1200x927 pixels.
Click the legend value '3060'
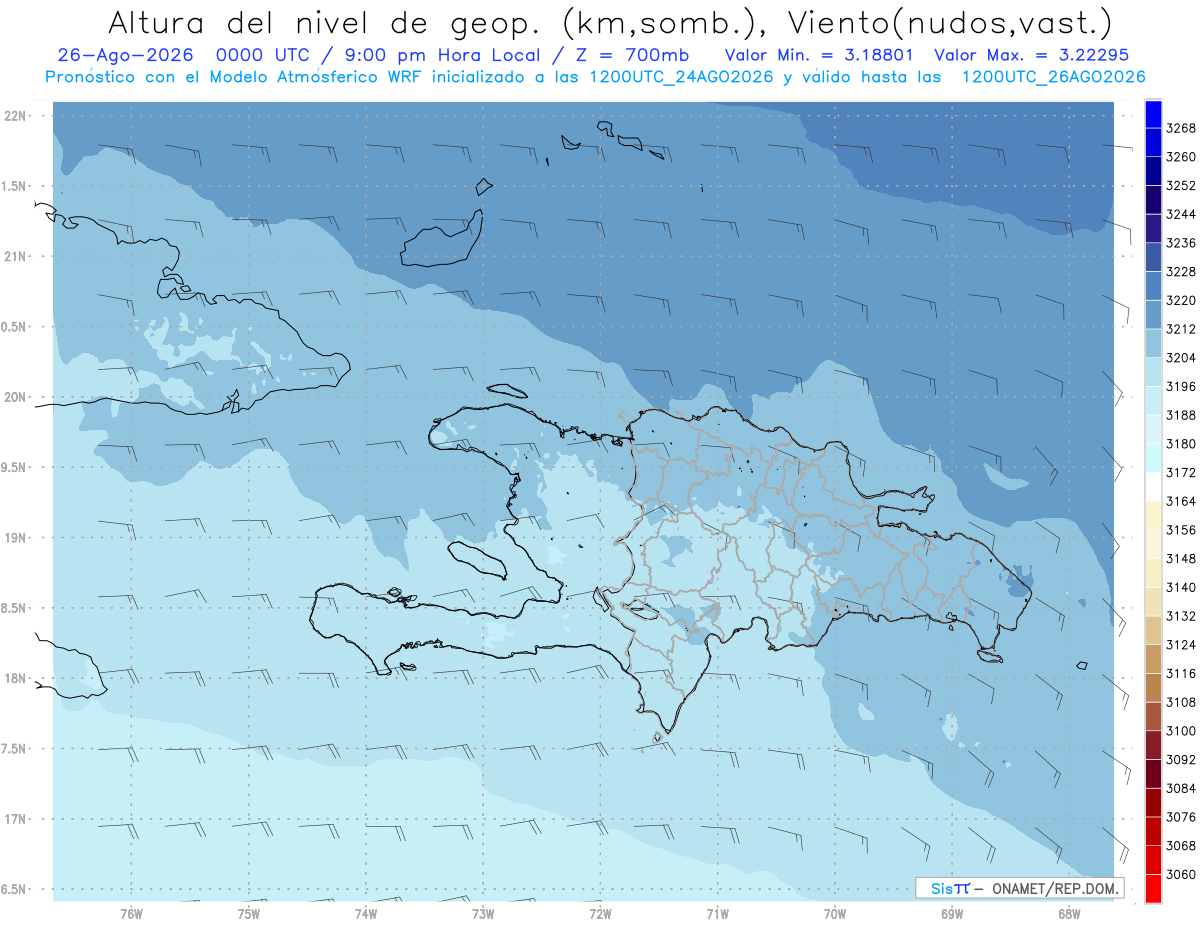tap(1181, 874)
